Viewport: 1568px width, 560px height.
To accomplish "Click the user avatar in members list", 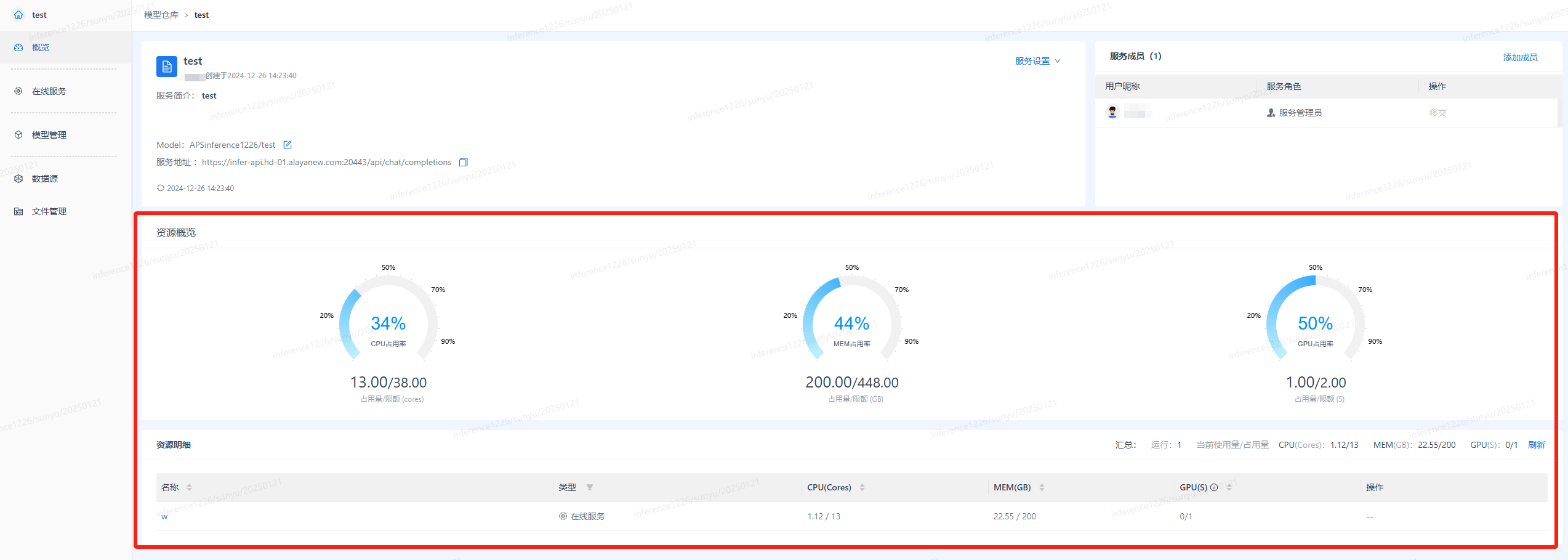I will point(1112,112).
